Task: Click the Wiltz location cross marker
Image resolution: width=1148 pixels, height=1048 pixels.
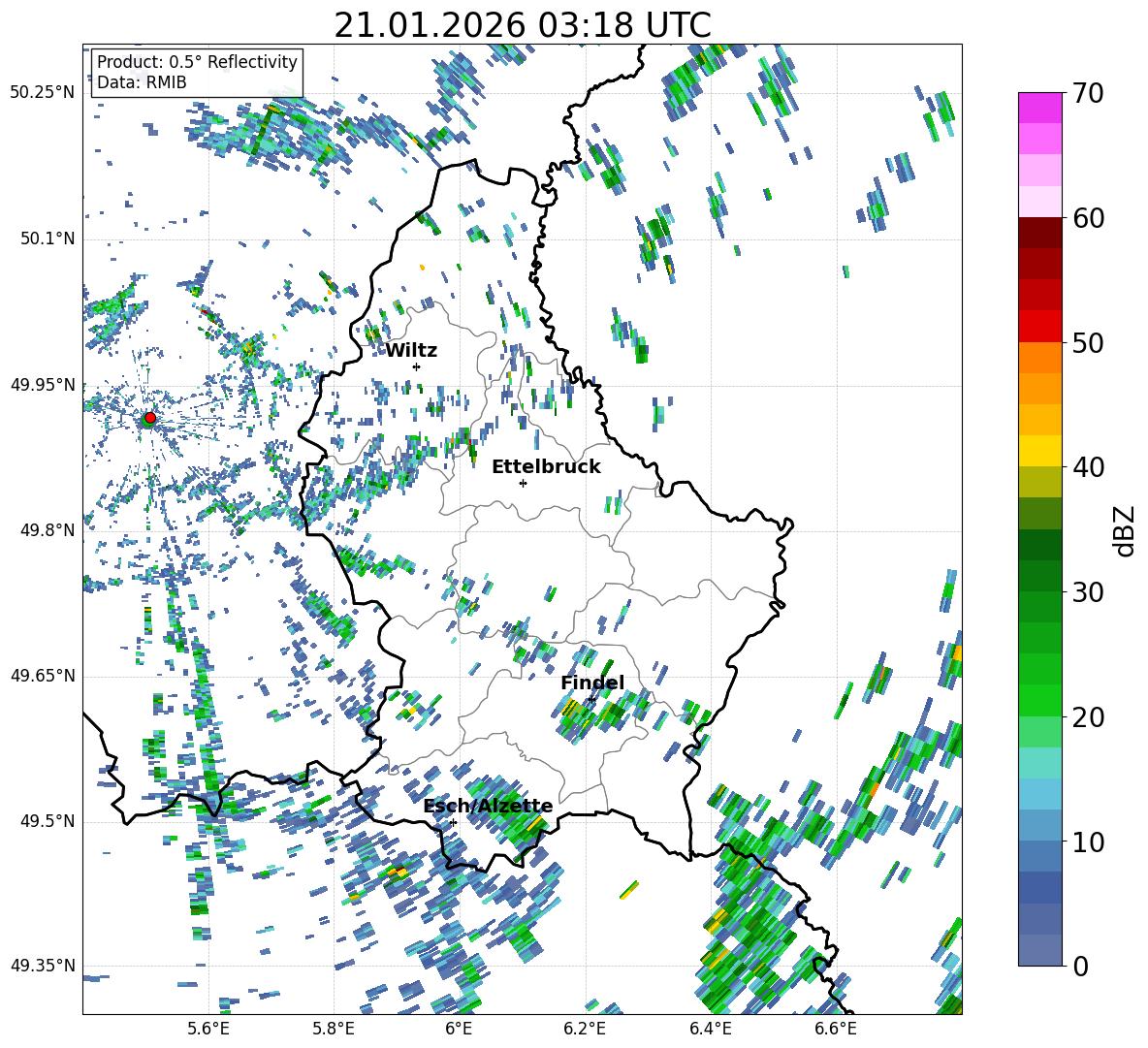Action: (x=417, y=366)
